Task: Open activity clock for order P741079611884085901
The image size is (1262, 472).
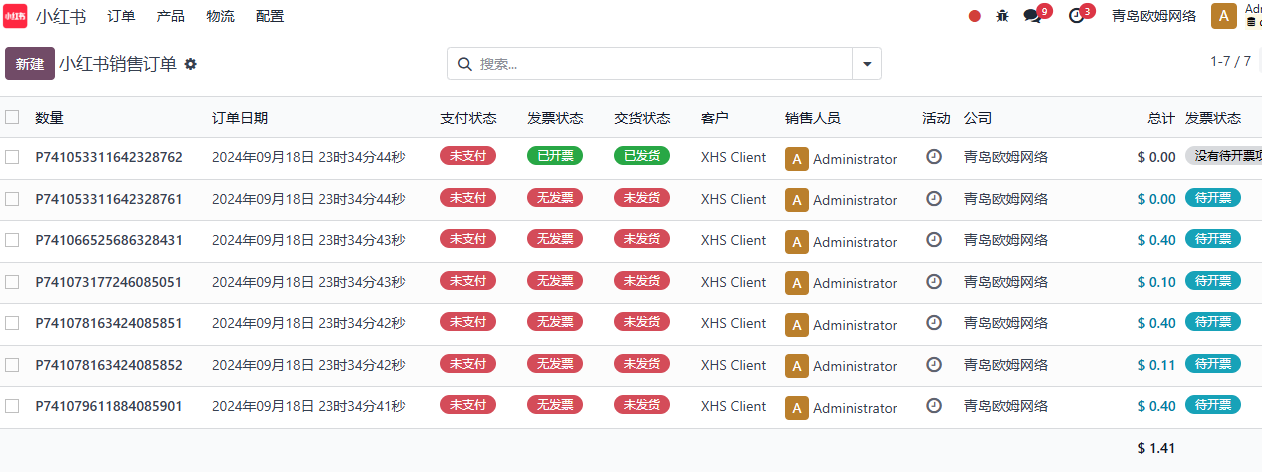Action: 934,406
